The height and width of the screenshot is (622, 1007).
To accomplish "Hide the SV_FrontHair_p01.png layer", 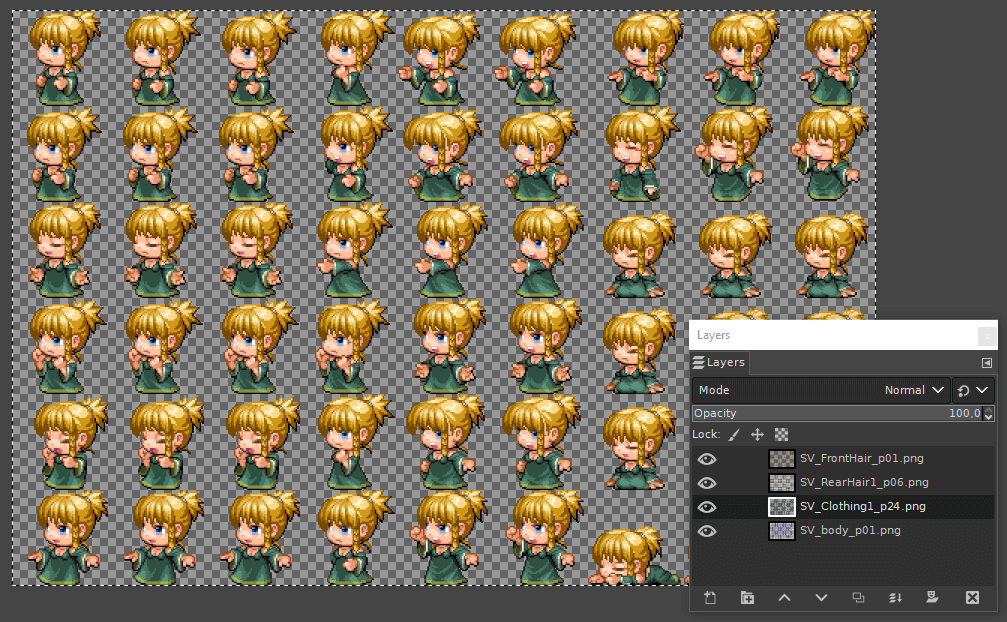I will (707, 459).
